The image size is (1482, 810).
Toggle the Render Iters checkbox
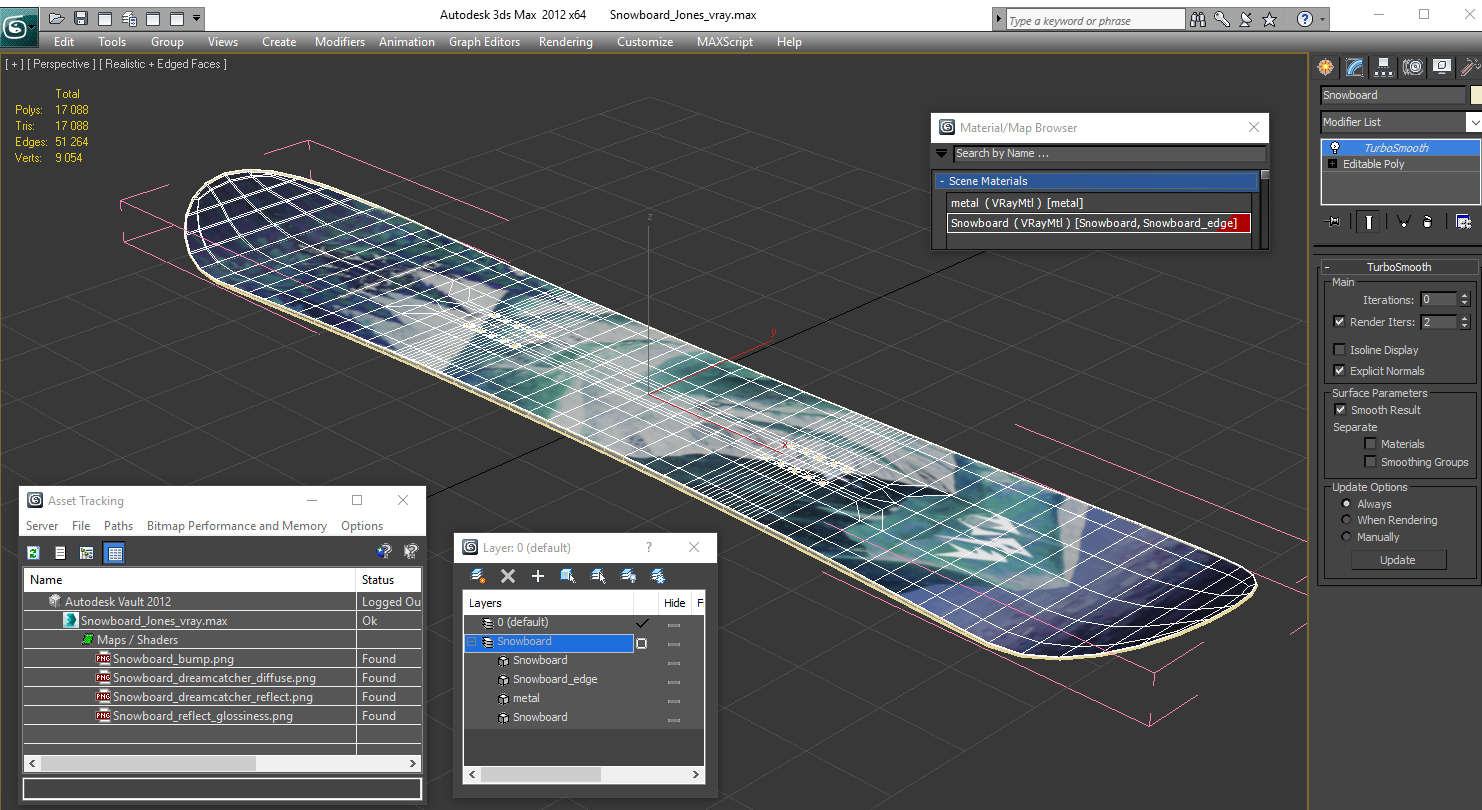coord(1340,322)
